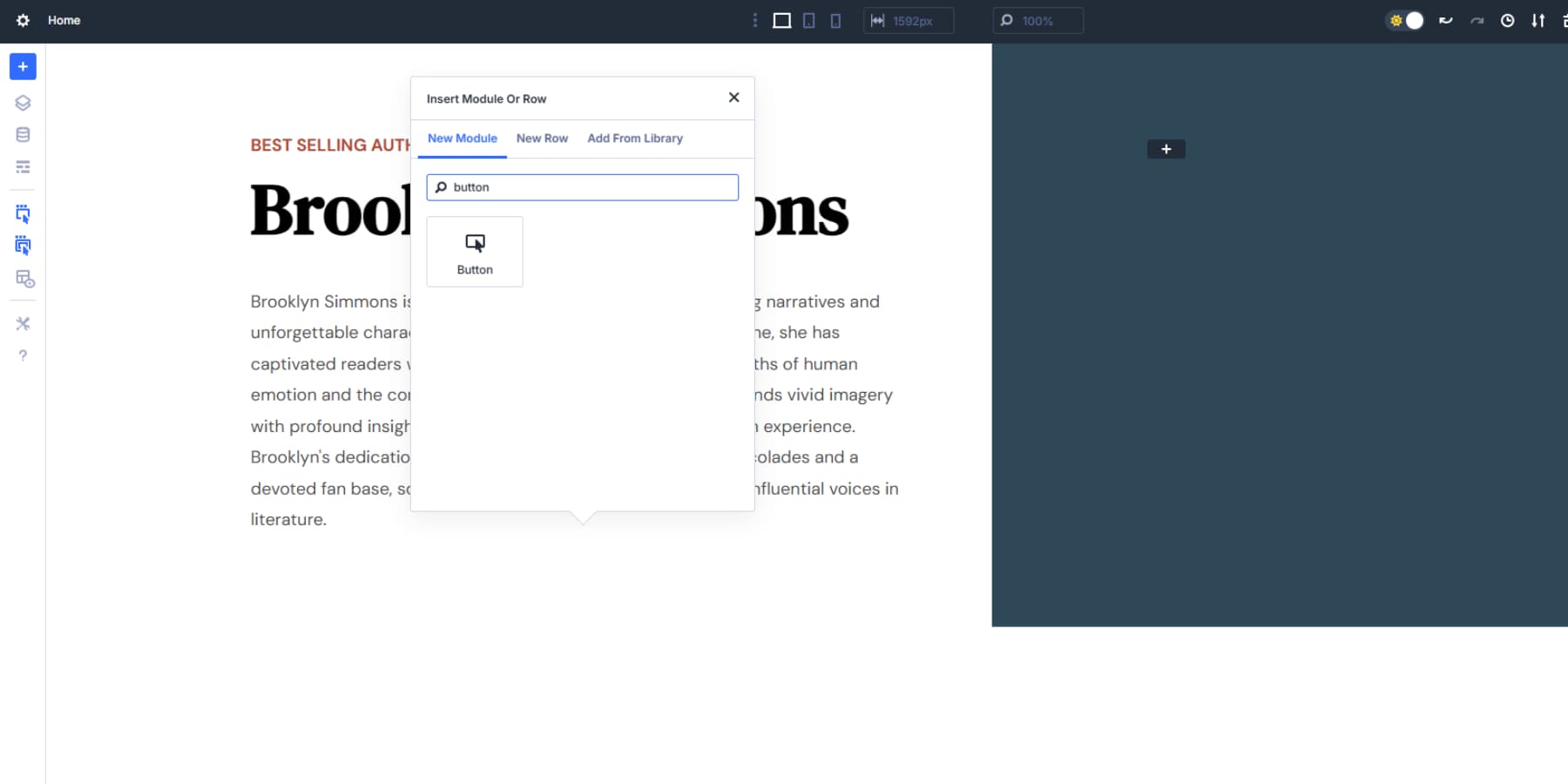
Task: Click the single-select tool icon
Action: (x=23, y=213)
